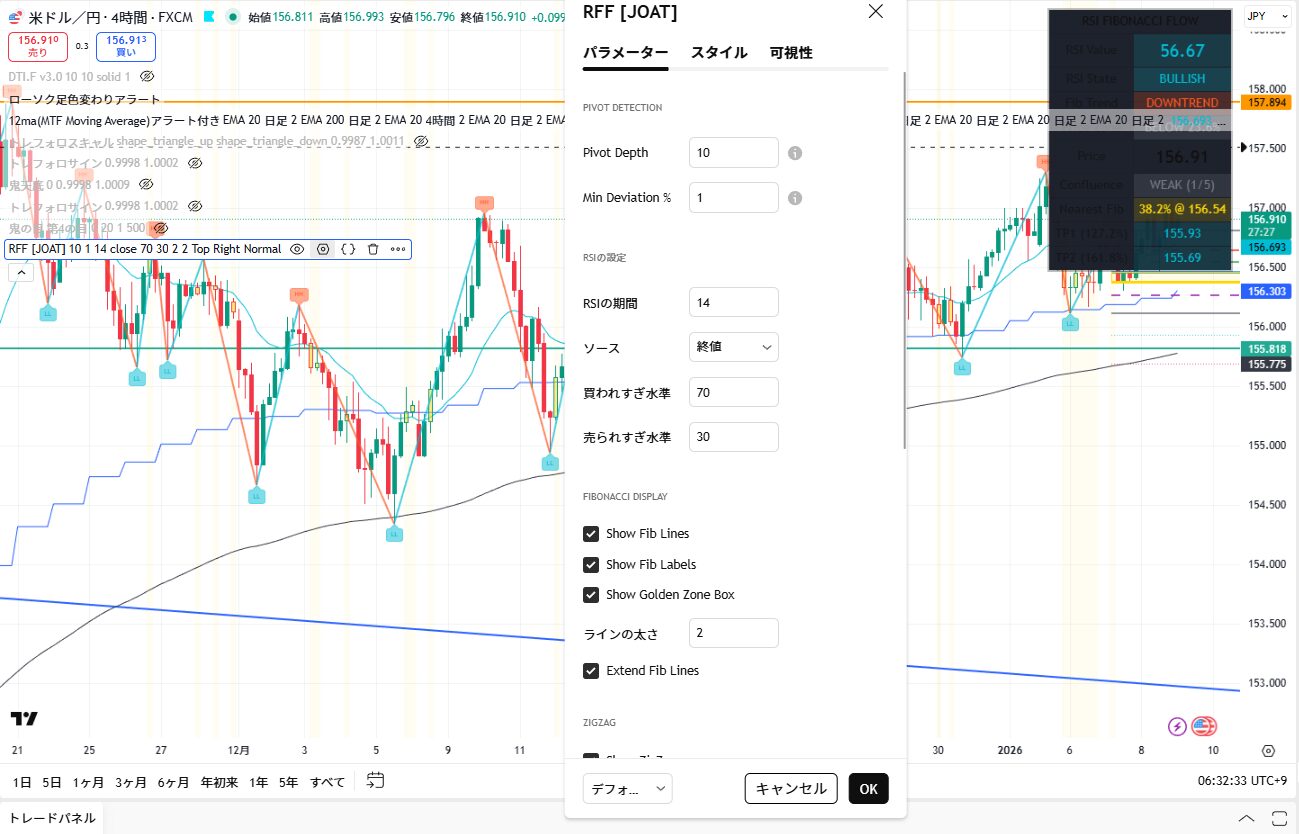Open more options (three dots) for RFF
1299x834 pixels.
click(398, 249)
